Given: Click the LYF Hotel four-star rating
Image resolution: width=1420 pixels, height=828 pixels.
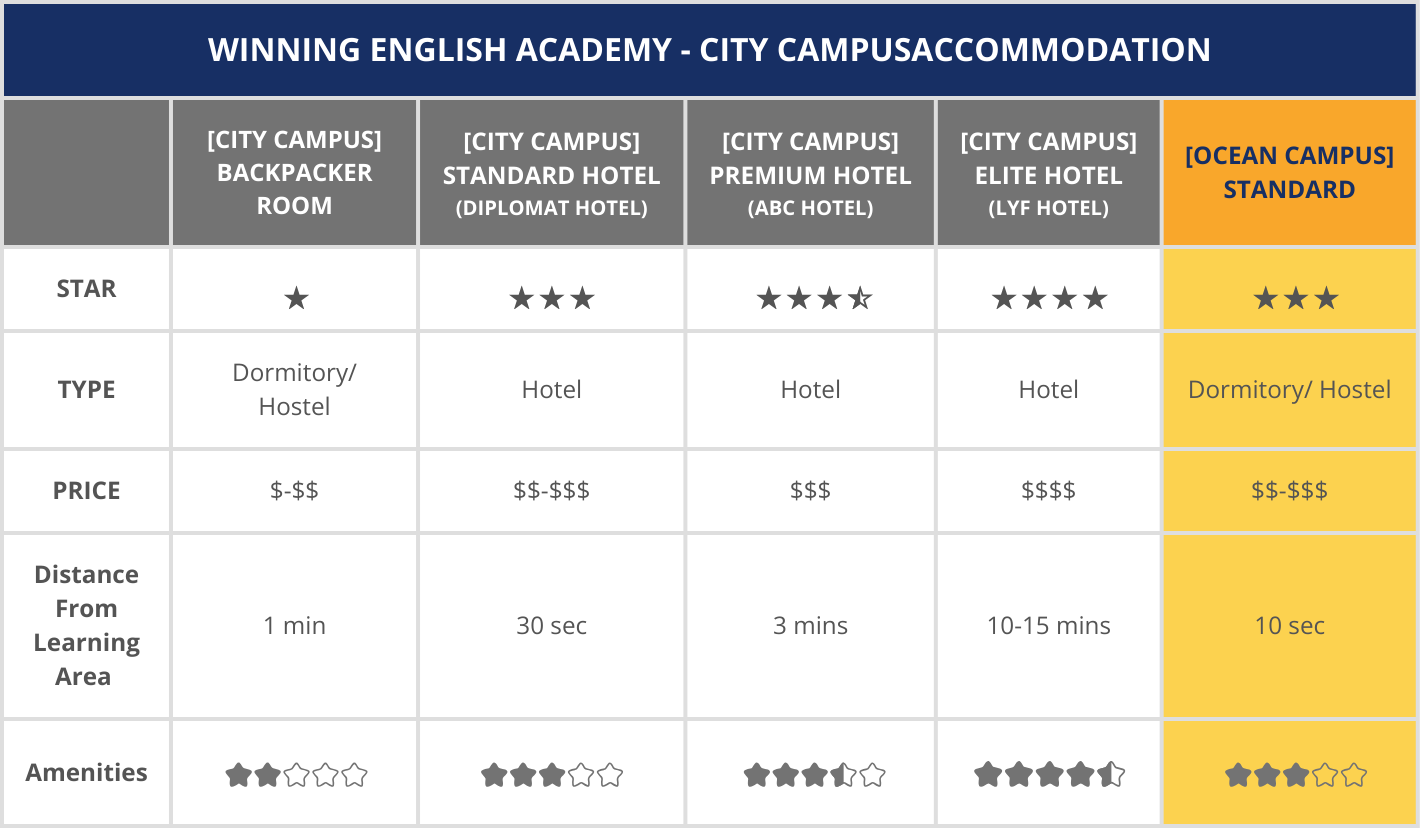Looking at the screenshot, I should (x=1049, y=298).
